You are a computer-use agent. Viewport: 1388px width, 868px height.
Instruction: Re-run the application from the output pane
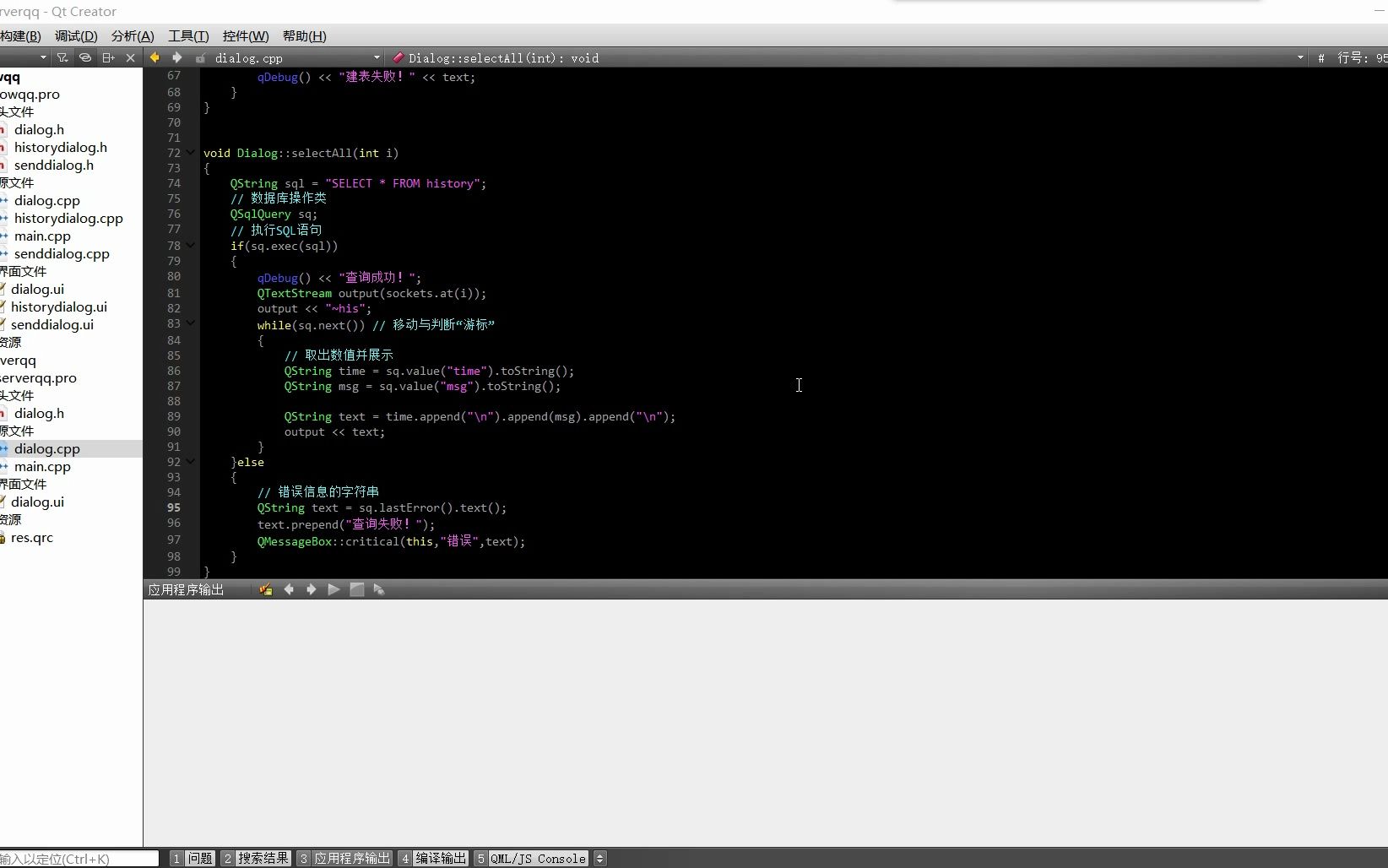point(333,589)
